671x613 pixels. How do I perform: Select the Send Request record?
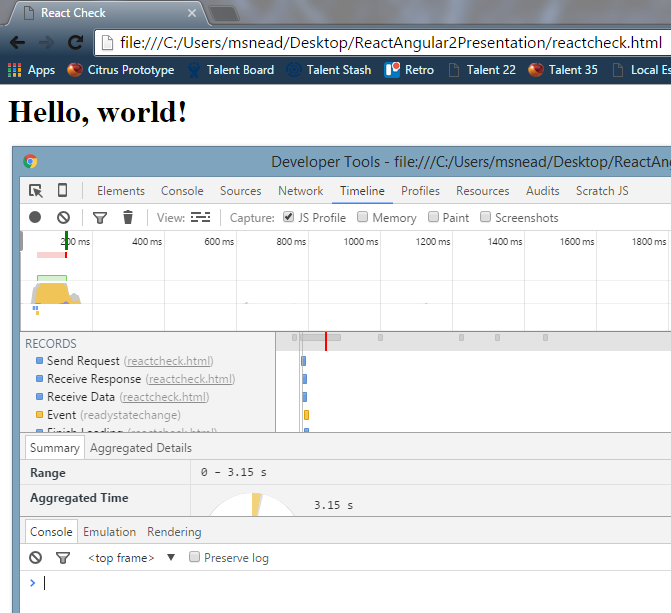[148, 361]
